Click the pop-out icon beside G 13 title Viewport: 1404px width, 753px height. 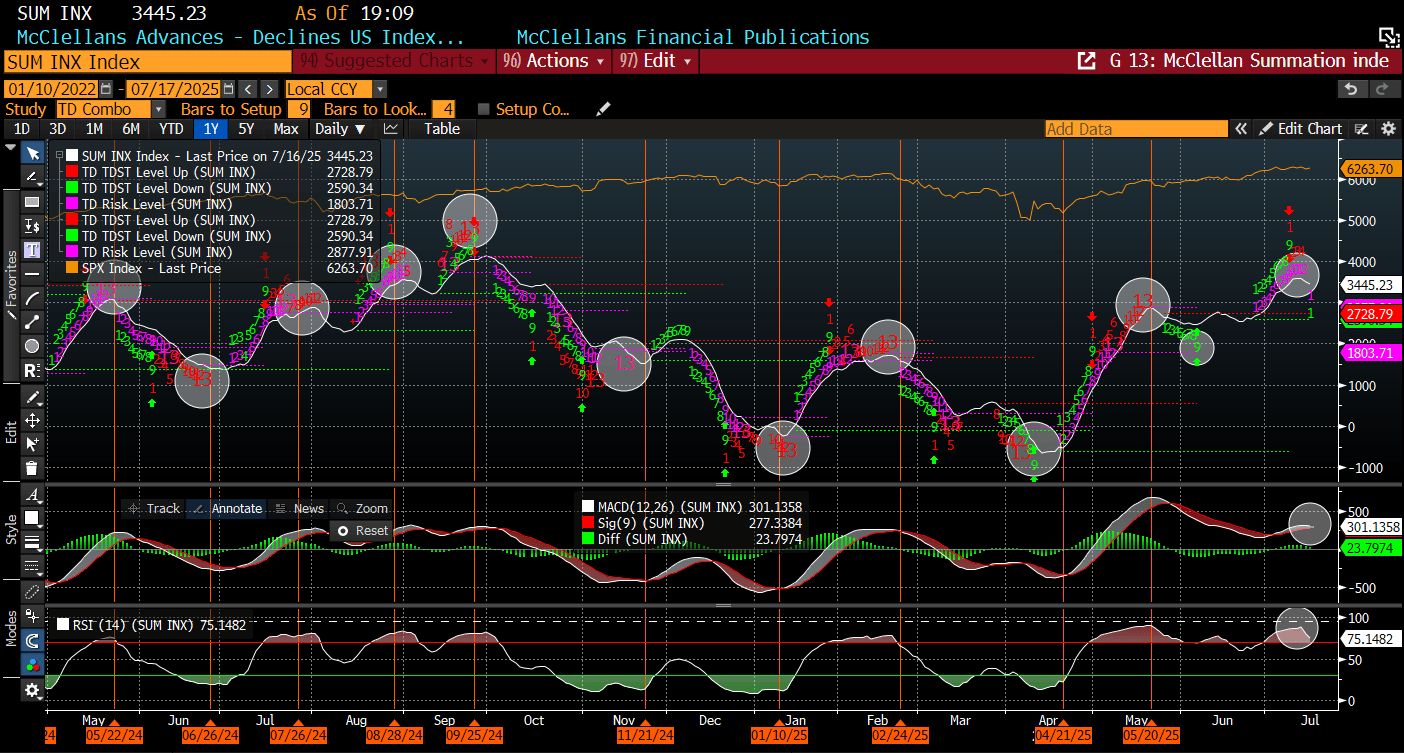click(x=1086, y=61)
